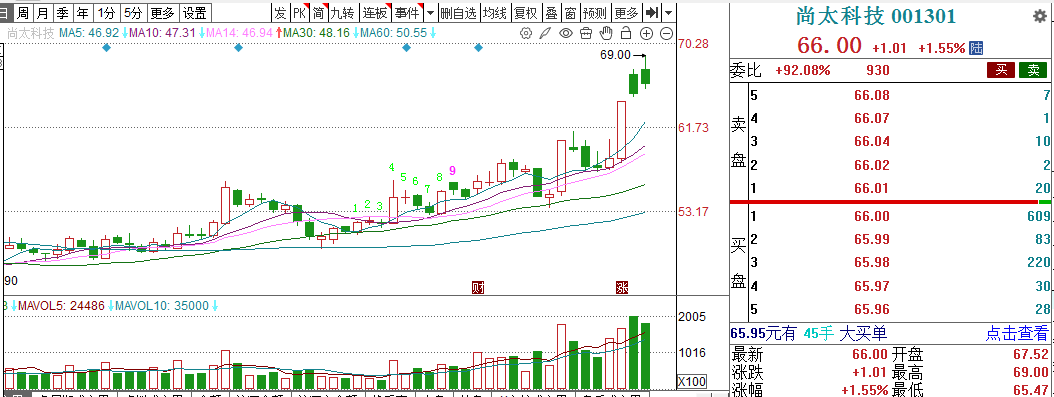This screenshot has width=1054, height=397.
Task: Click the 预测 forecast button
Action: [595, 12]
